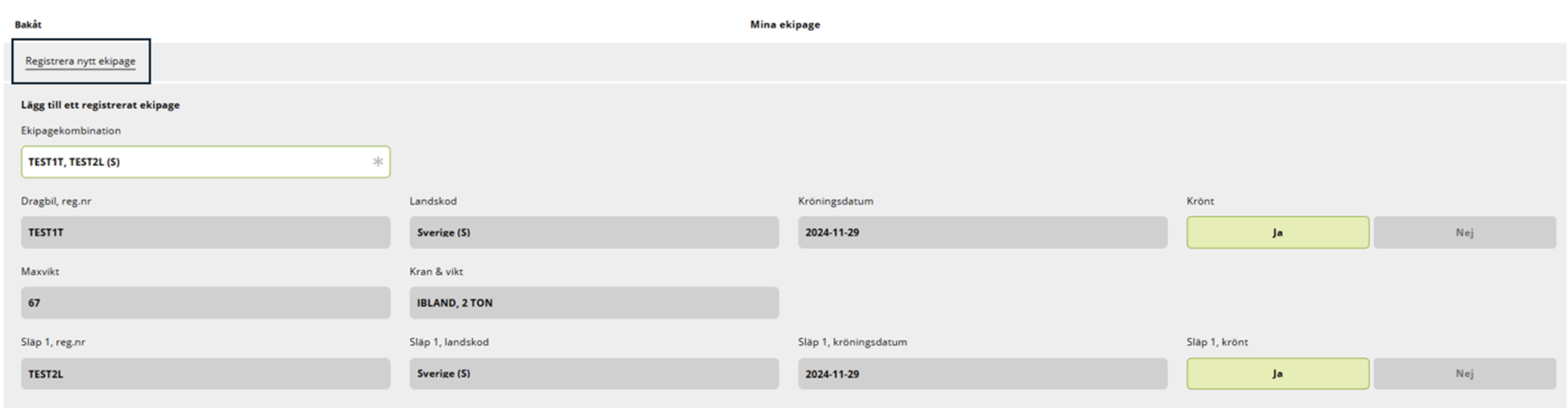This screenshot has width=1568, height=408.
Task: Set Krönt to Nej
Action: pyautogui.click(x=1464, y=233)
